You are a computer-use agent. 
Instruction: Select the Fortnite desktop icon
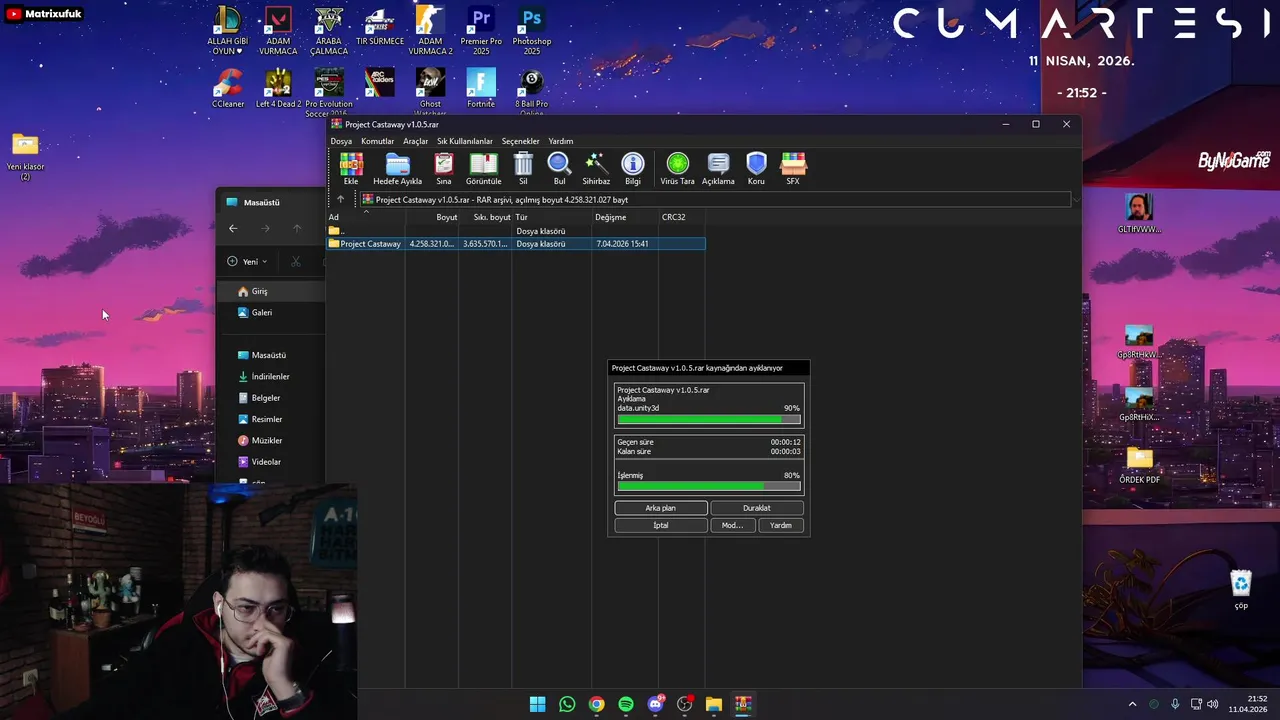[x=481, y=88]
